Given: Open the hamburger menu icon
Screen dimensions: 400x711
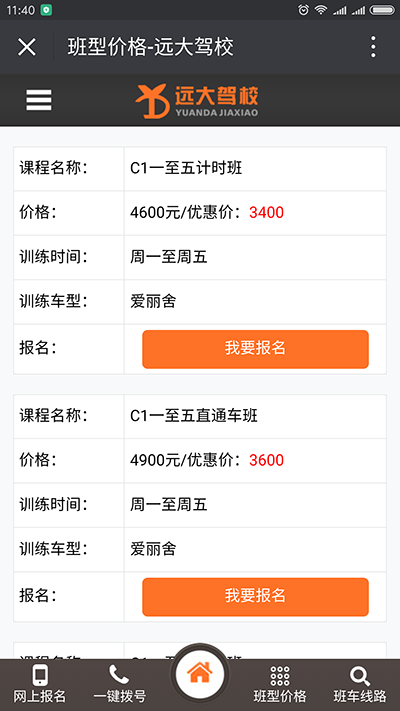Looking at the screenshot, I should (x=39, y=100).
